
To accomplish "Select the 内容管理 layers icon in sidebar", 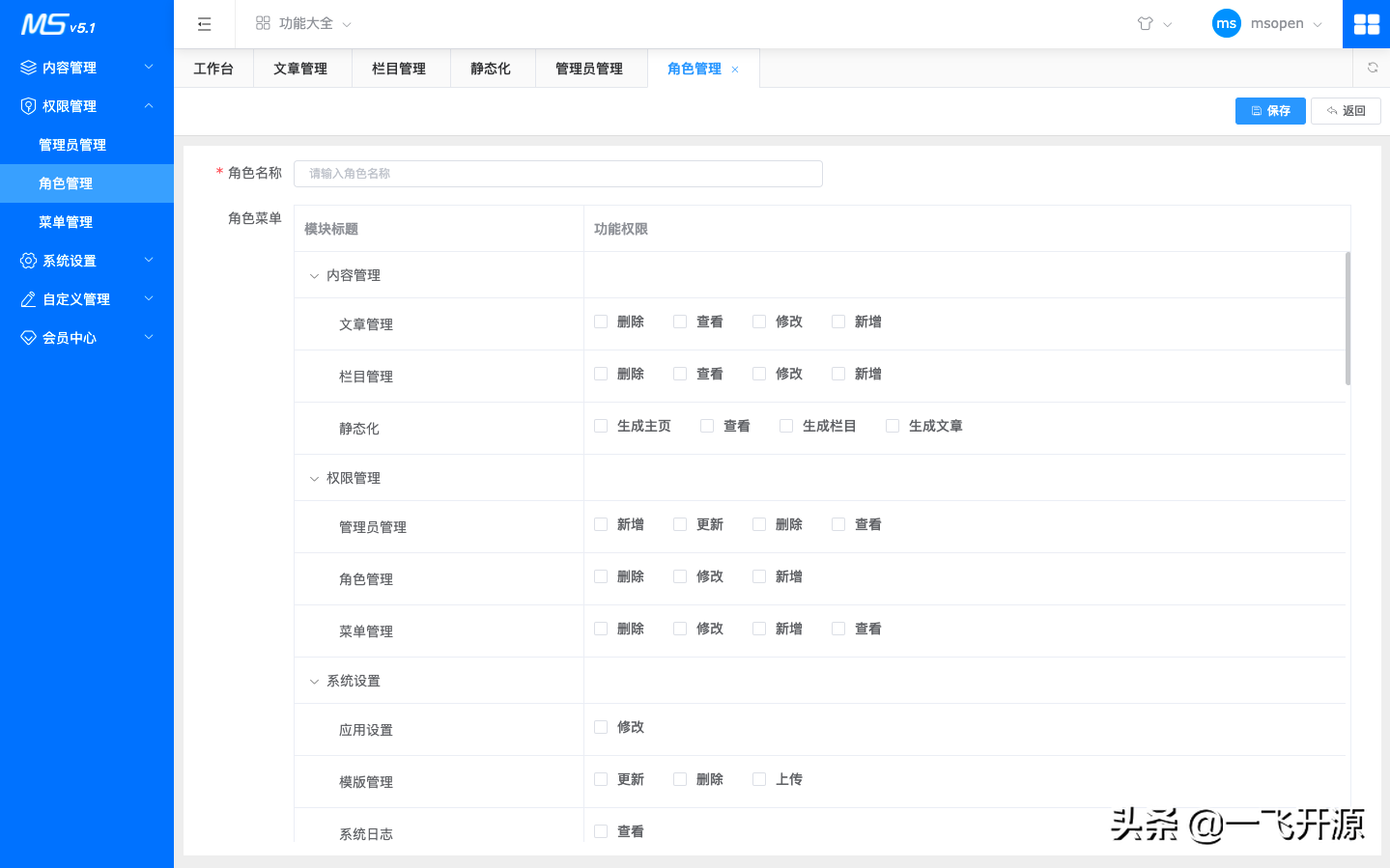I will (26, 67).
